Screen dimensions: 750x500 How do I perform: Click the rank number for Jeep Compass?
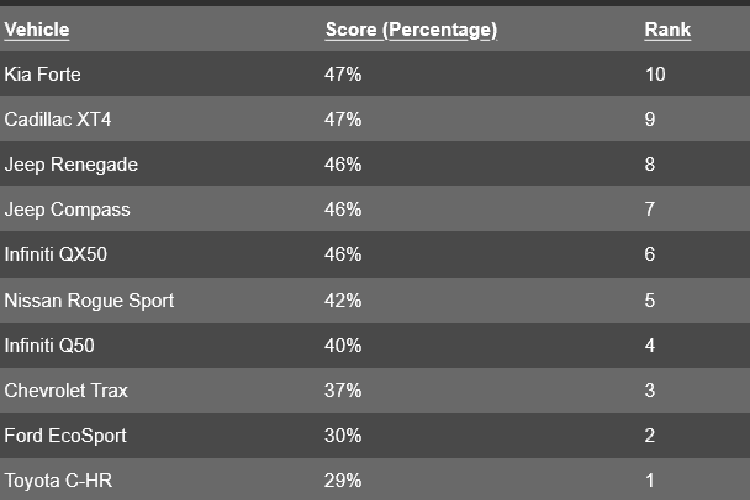point(650,210)
